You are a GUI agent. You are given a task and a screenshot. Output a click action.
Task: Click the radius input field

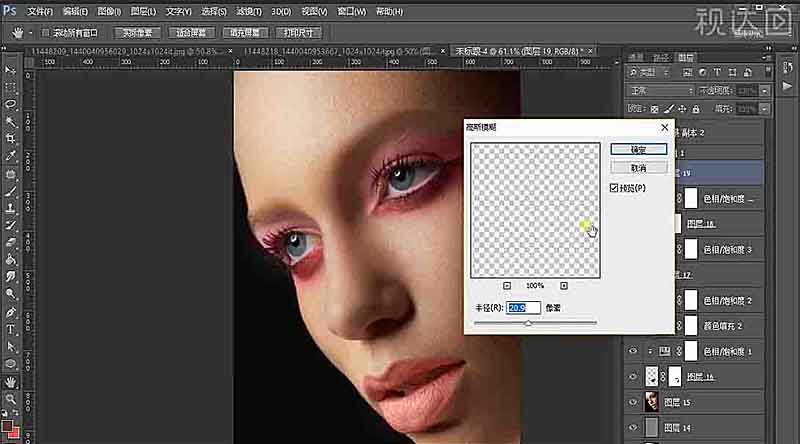(523, 308)
